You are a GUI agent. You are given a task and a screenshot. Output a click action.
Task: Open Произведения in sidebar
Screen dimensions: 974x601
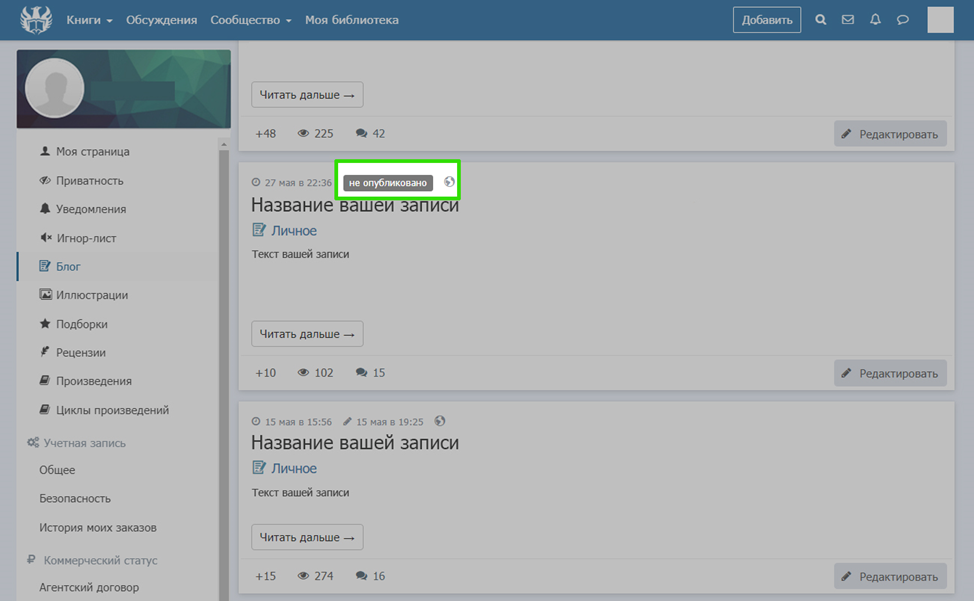point(94,381)
